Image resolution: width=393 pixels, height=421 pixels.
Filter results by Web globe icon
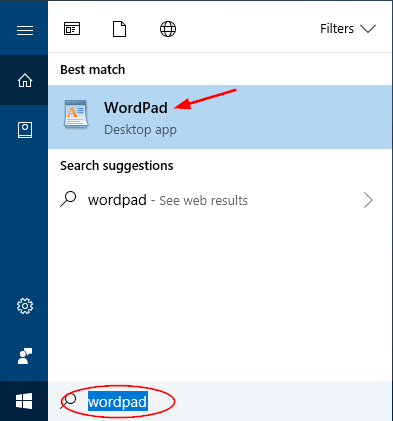point(168,29)
